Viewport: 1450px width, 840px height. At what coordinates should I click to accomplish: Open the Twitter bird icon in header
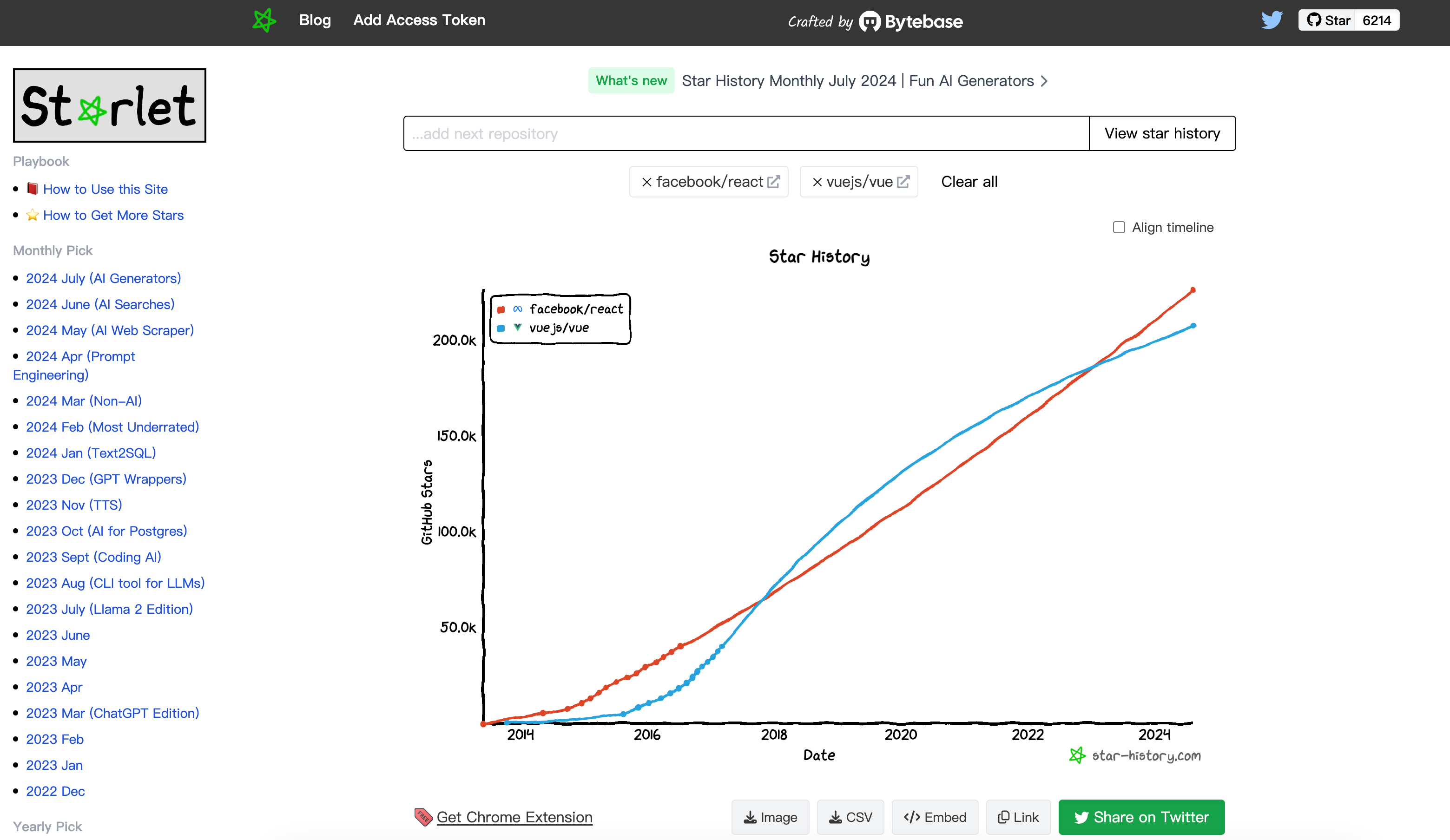tap(1271, 20)
